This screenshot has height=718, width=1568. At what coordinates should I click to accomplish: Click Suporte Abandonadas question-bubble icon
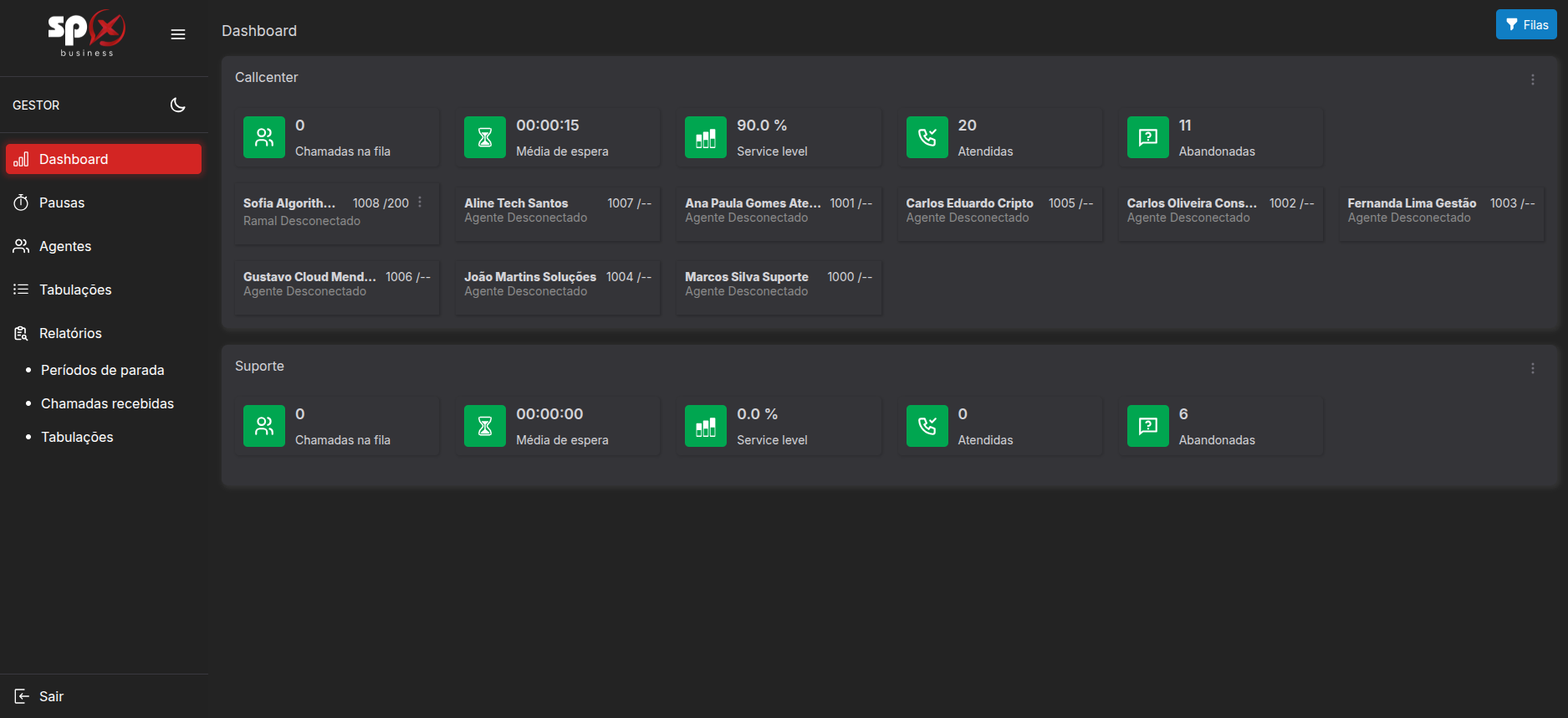1148,426
